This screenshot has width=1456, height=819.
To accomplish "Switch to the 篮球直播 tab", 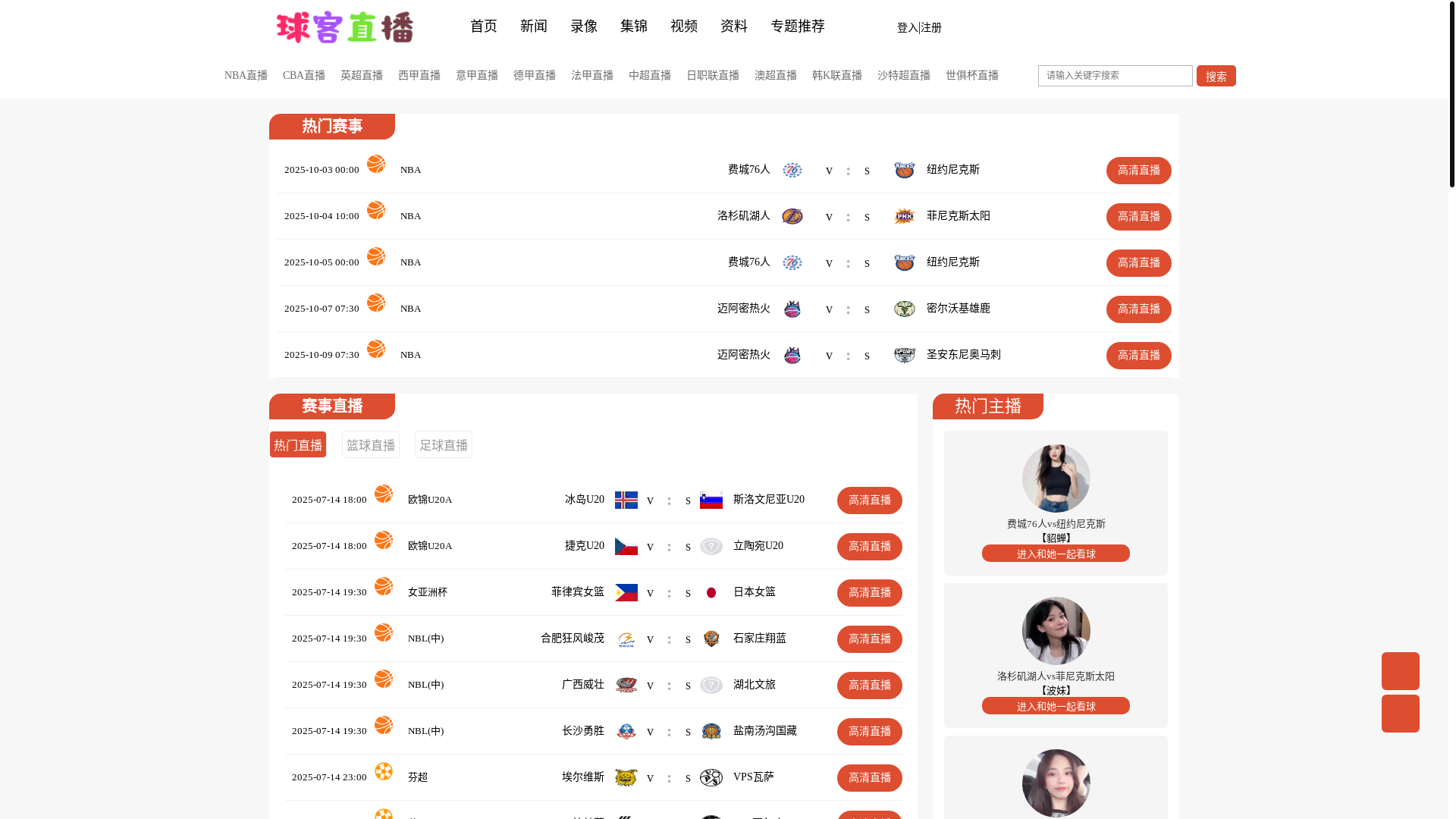I will click(x=371, y=444).
